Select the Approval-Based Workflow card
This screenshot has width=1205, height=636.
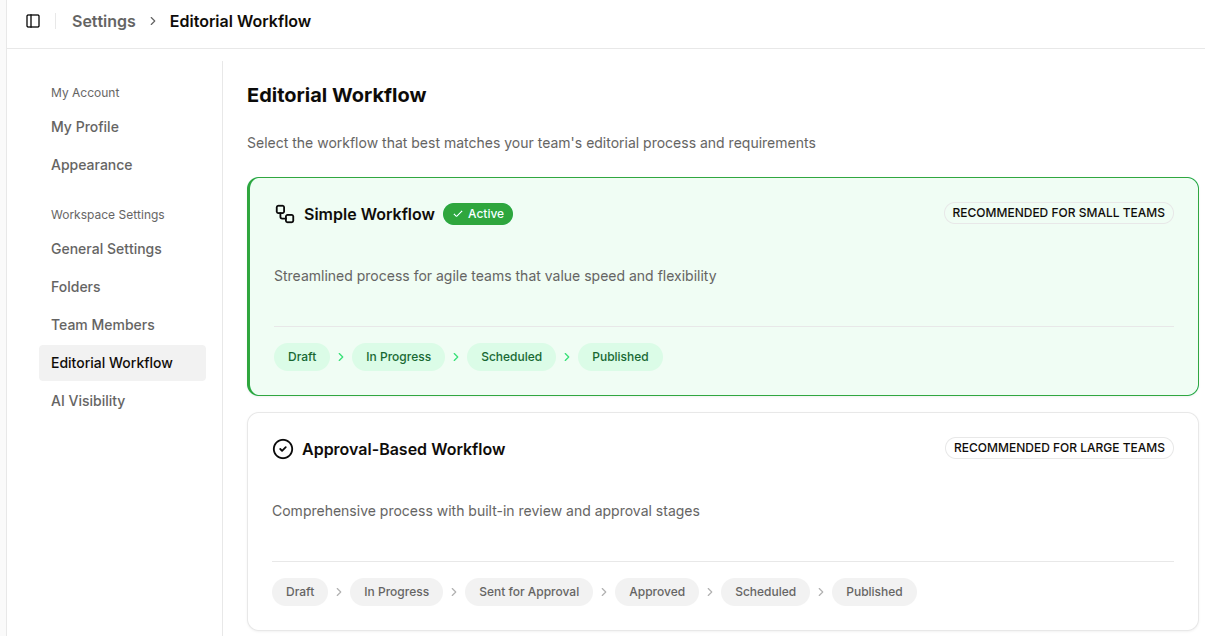pos(722,520)
